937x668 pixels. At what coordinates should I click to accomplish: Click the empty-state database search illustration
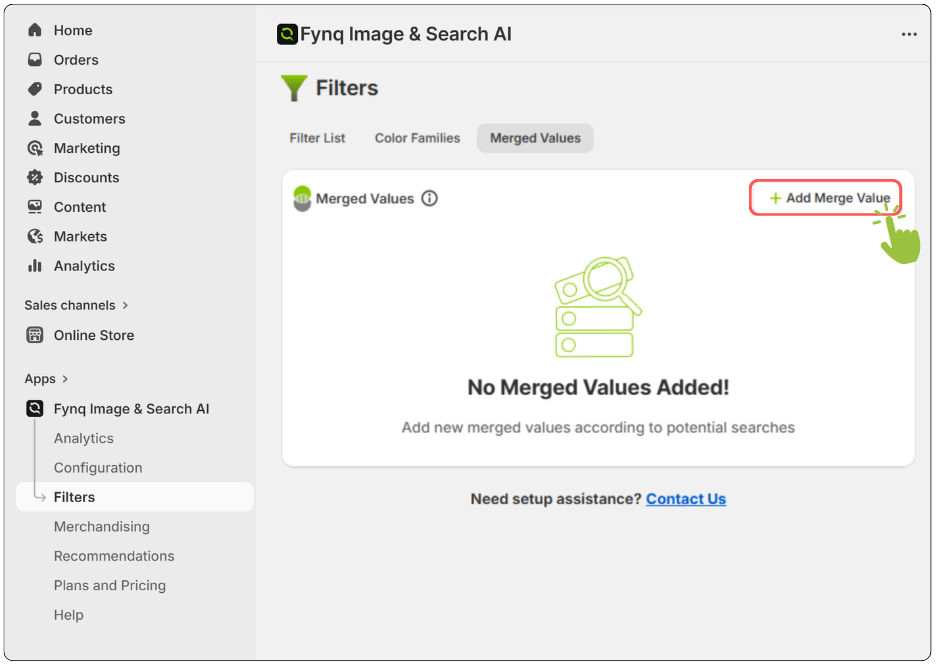pos(598,307)
